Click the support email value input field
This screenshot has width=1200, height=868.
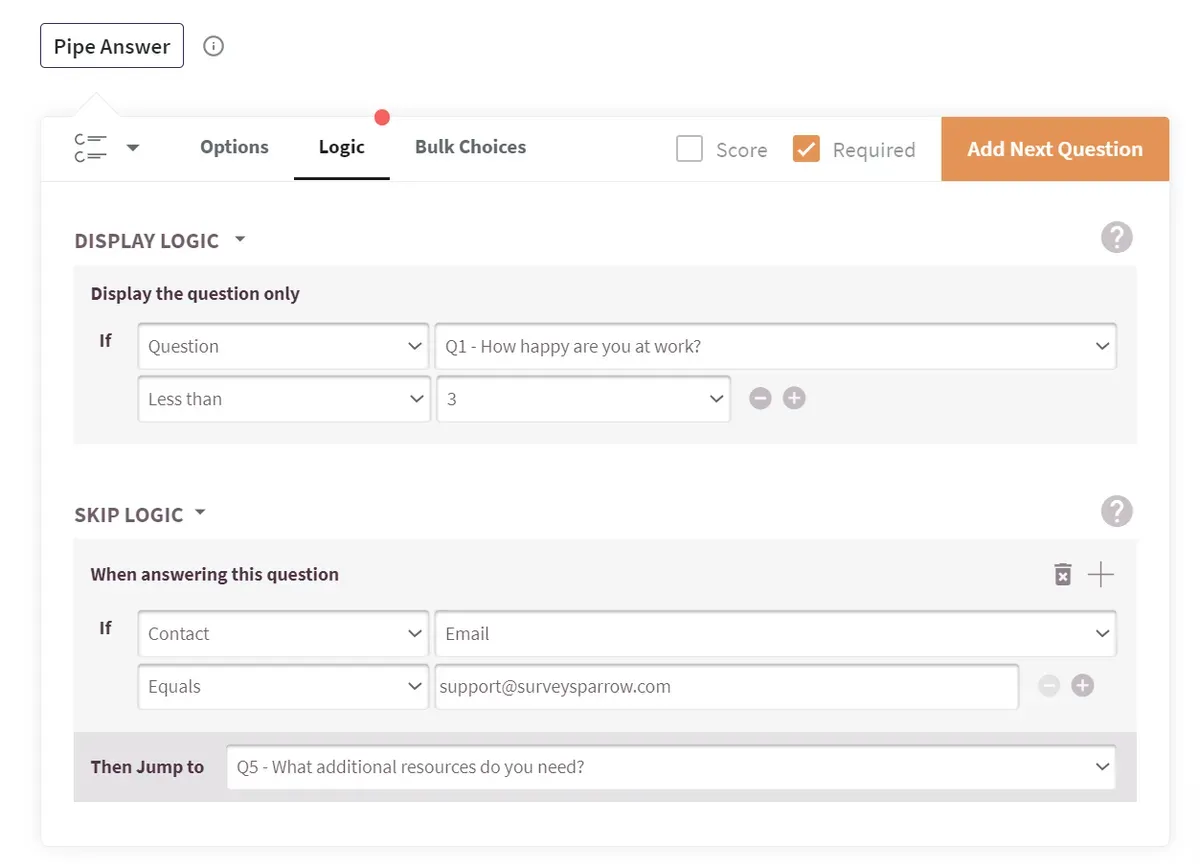click(726, 687)
